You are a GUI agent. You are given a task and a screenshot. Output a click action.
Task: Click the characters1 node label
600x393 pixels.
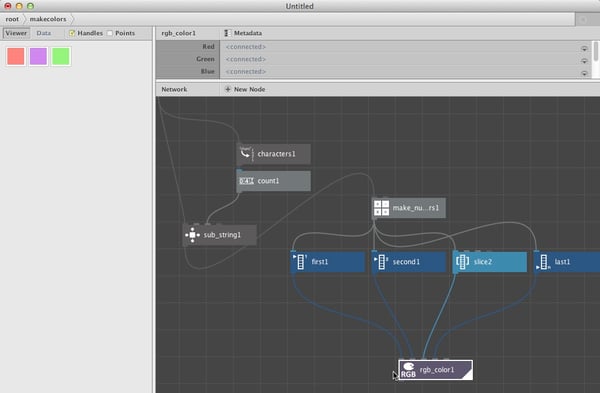click(276, 154)
